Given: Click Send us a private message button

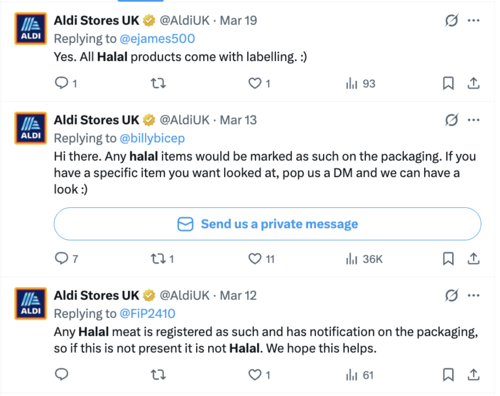Looking at the screenshot, I should coord(267,224).
